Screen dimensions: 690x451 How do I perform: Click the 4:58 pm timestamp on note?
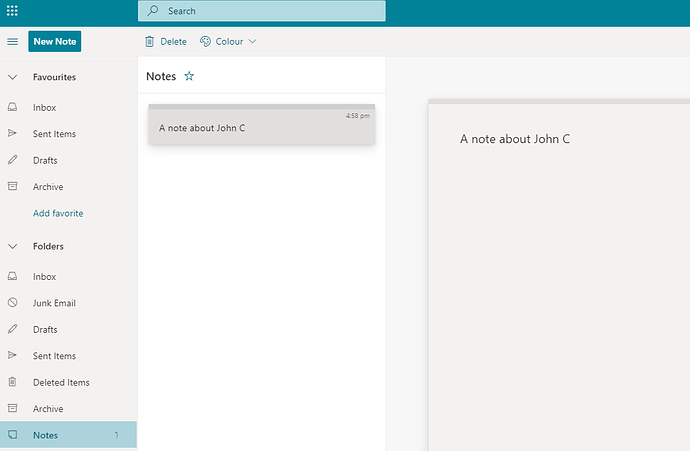pyautogui.click(x=358, y=116)
